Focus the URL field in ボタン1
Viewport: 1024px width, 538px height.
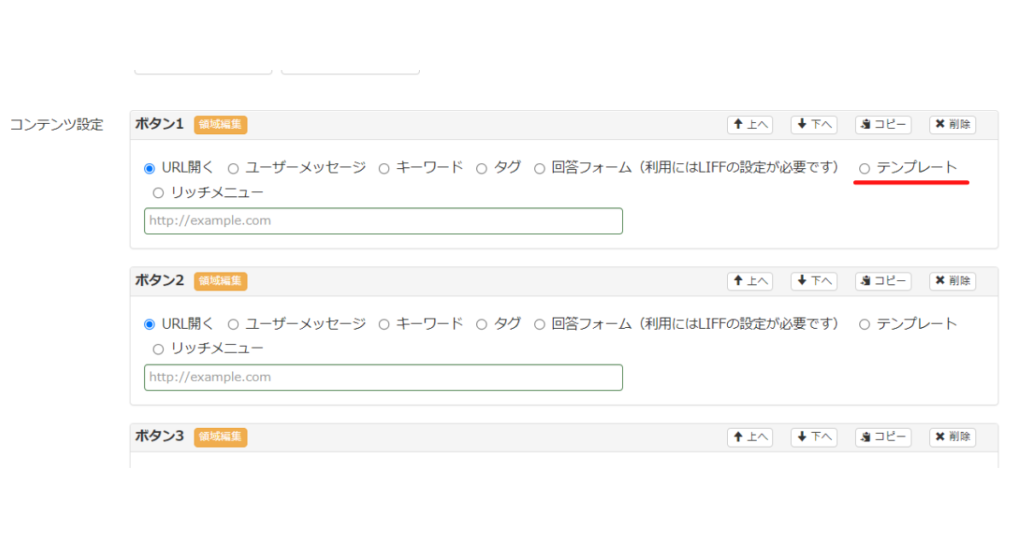pos(383,221)
